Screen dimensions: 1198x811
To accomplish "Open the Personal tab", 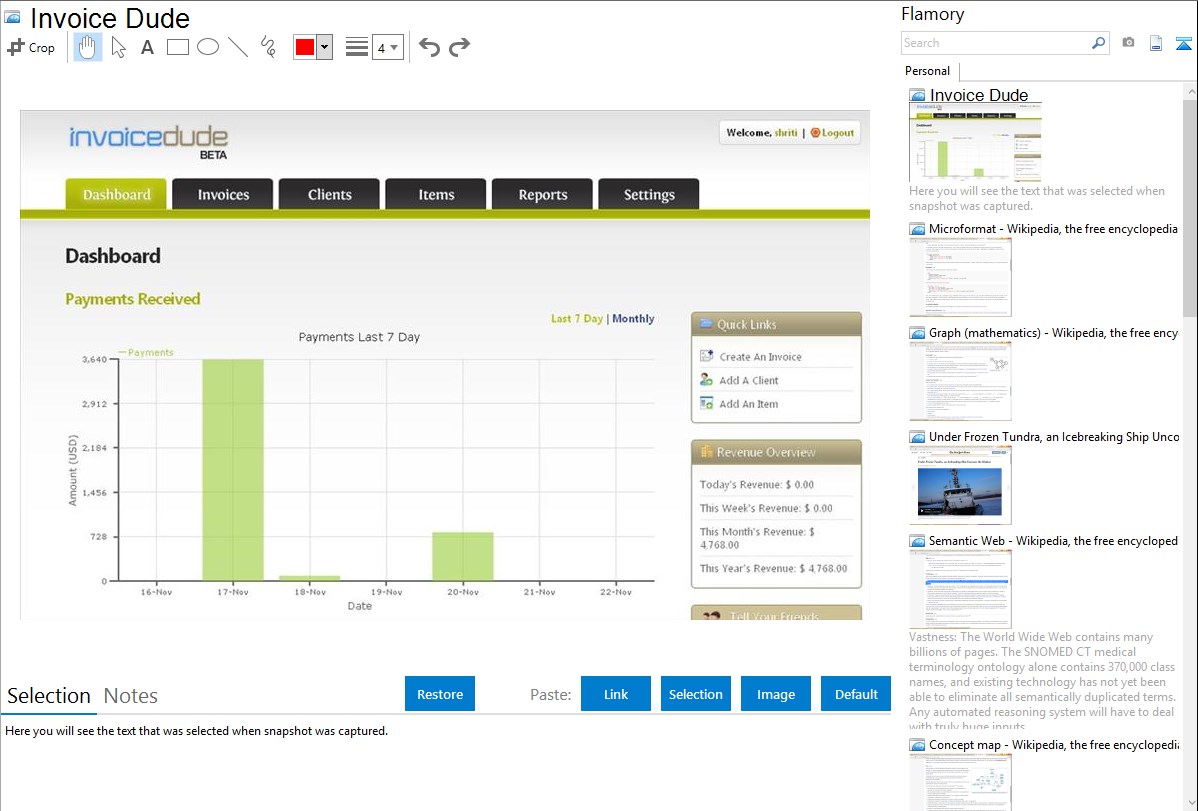I will click(x=928, y=71).
